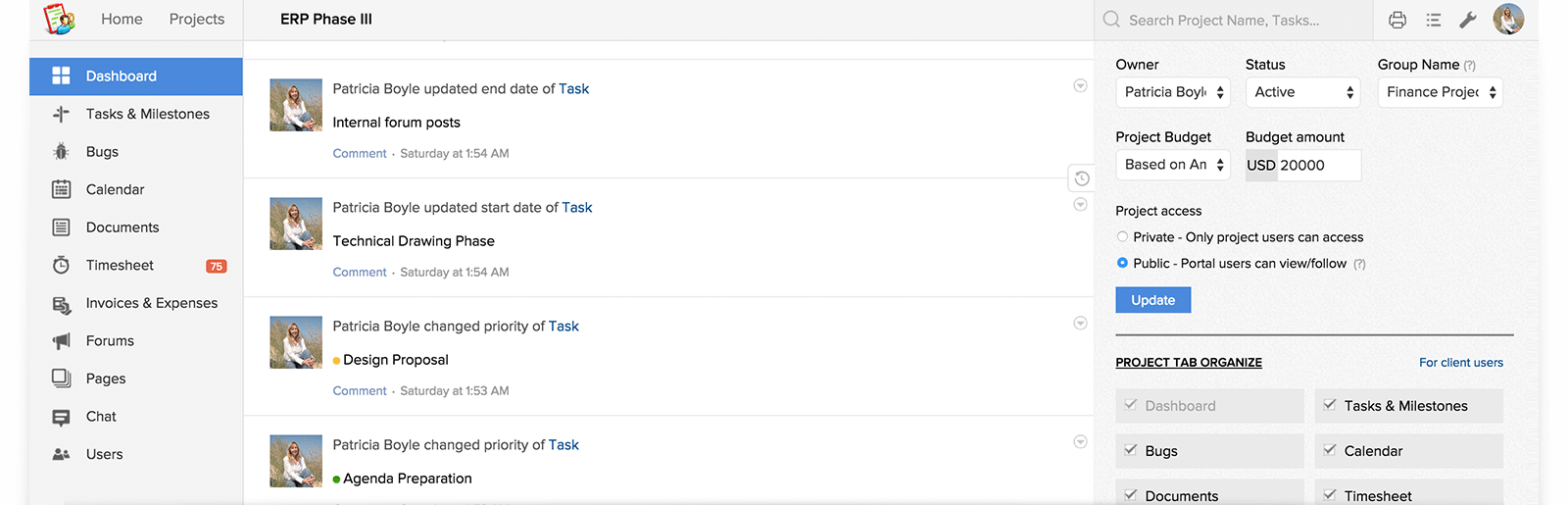This screenshot has width=1568, height=505.
Task: Select Private project access radio button
Action: [1122, 237]
